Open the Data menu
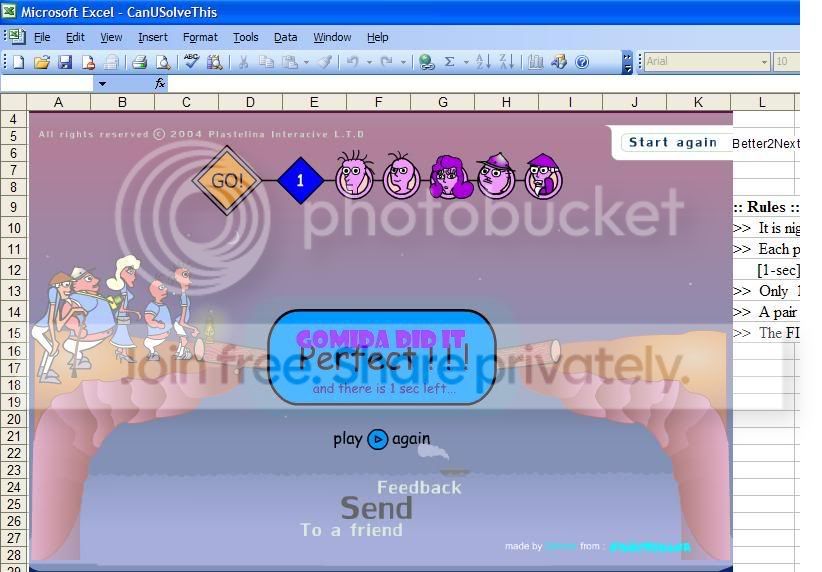Viewport: 822px width, 572px height. [286, 37]
